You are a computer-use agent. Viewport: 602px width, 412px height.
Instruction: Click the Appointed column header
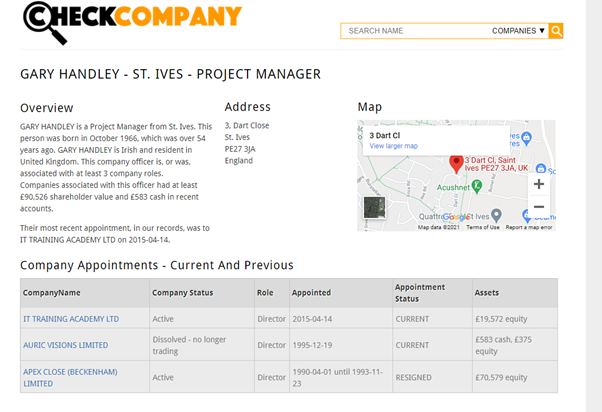tap(310, 293)
